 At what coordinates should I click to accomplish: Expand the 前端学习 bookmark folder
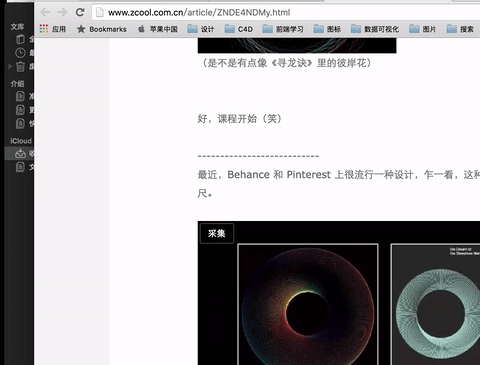(283, 29)
